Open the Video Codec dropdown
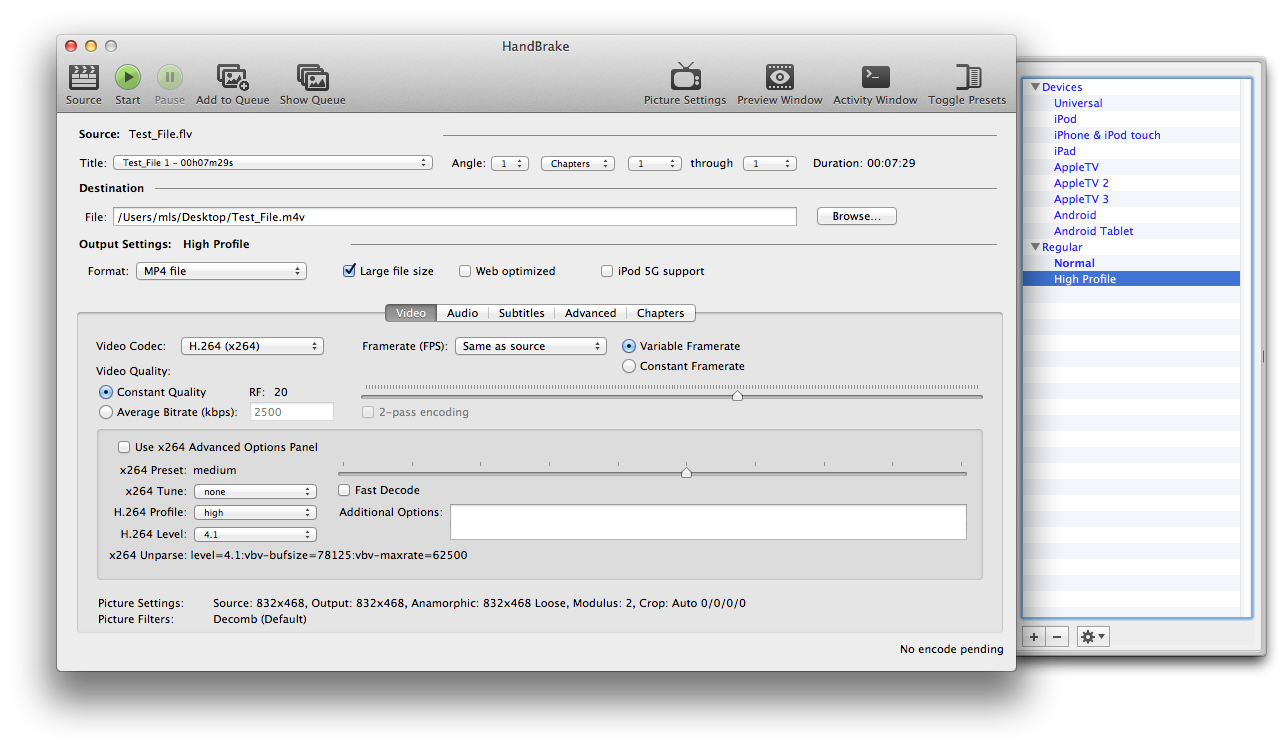 pyautogui.click(x=252, y=346)
